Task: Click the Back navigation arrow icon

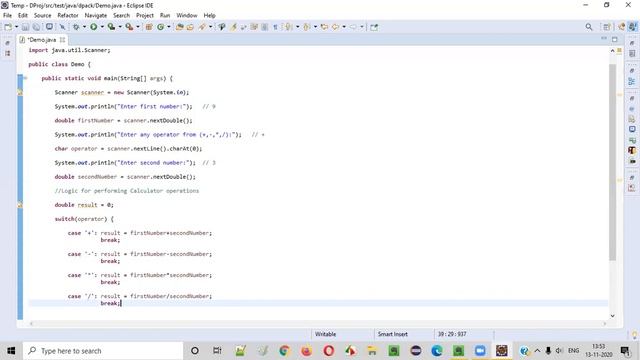Action: point(336,27)
